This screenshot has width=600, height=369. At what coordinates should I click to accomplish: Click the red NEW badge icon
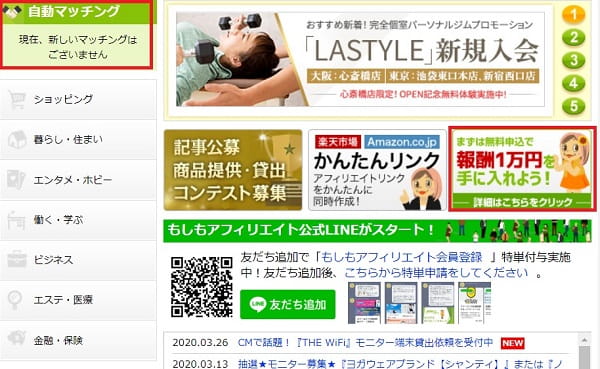(x=512, y=343)
